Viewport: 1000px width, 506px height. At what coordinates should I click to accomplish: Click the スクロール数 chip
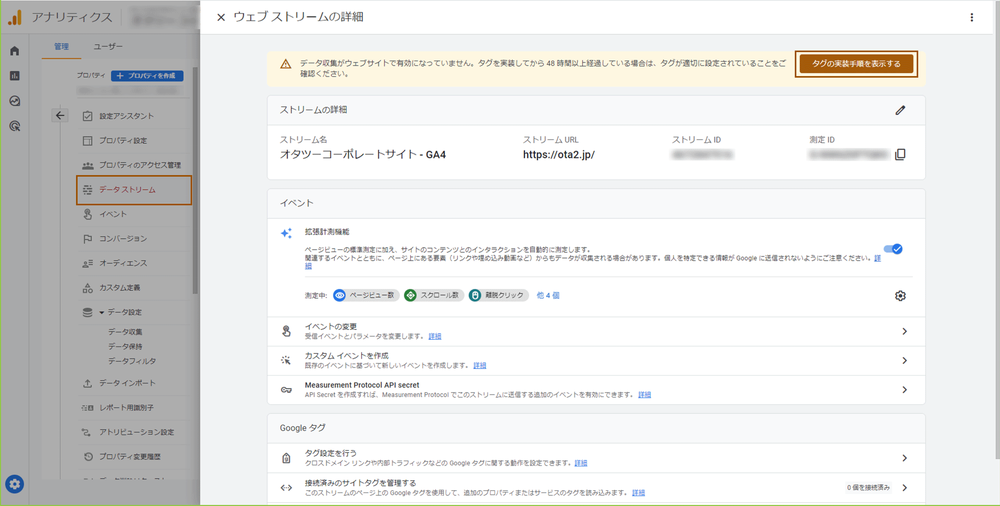pyautogui.click(x=433, y=295)
